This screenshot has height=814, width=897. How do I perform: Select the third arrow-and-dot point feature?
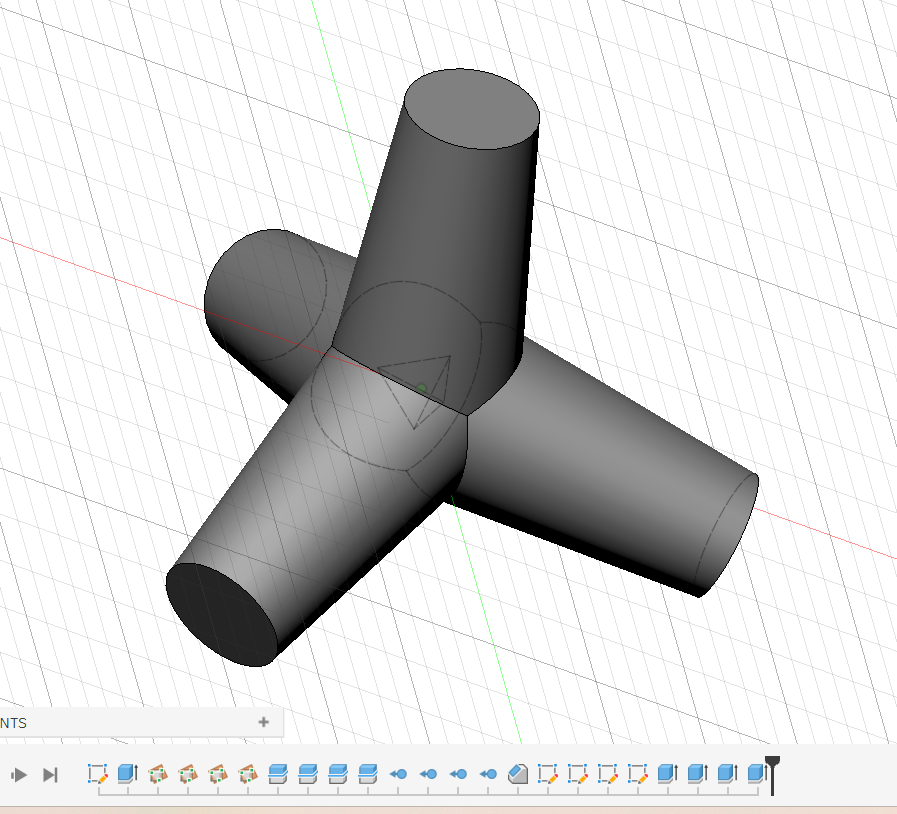pos(458,774)
